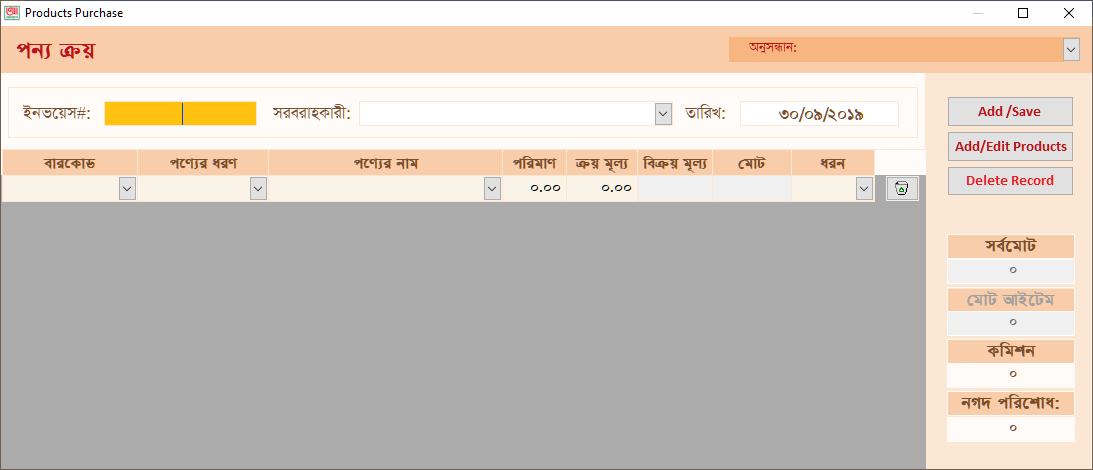Click the সর্বমোট grand total value box
1093x470 pixels.
point(1011,271)
